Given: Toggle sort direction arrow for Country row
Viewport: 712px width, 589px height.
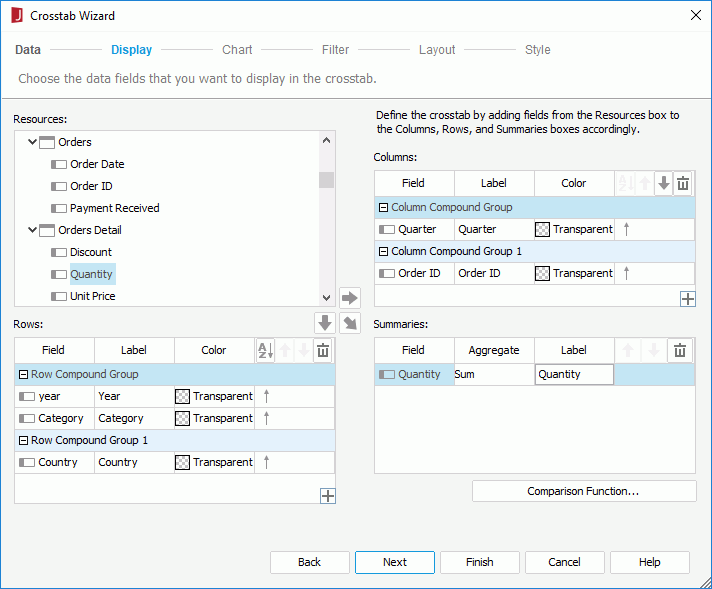Looking at the screenshot, I should coord(267,462).
